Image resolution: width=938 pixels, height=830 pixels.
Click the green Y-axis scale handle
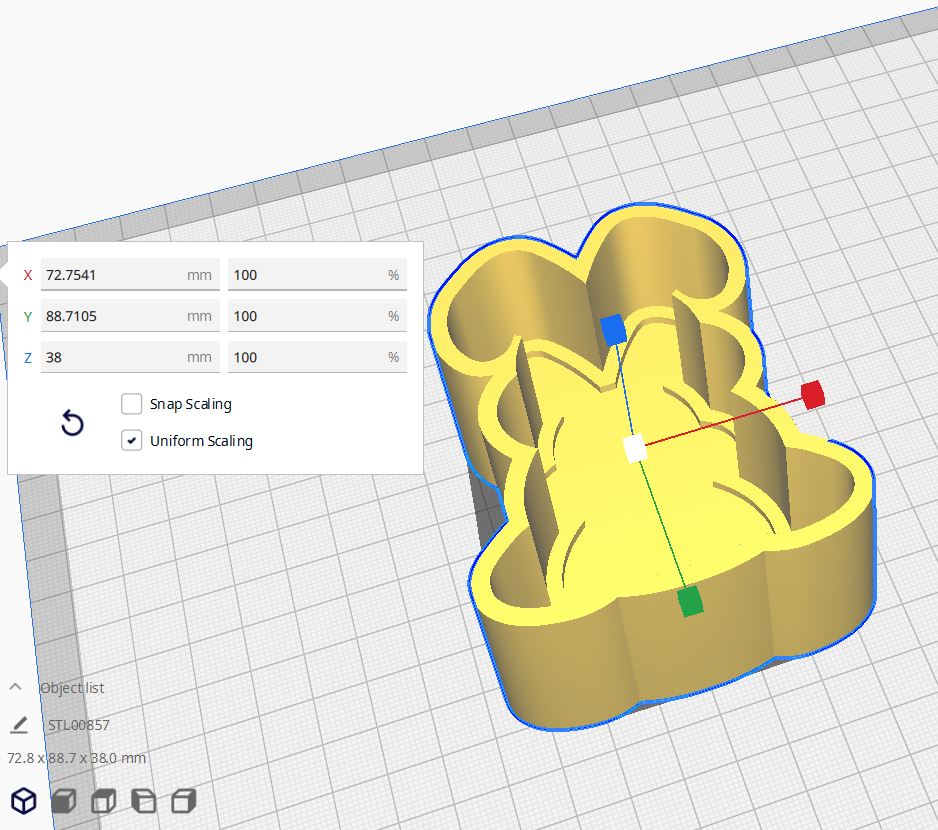(x=688, y=601)
